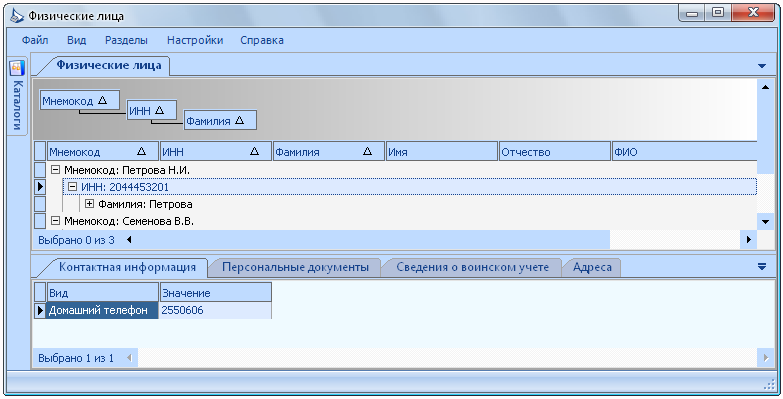
Task: Open the Файл menu
Action: 35,40
